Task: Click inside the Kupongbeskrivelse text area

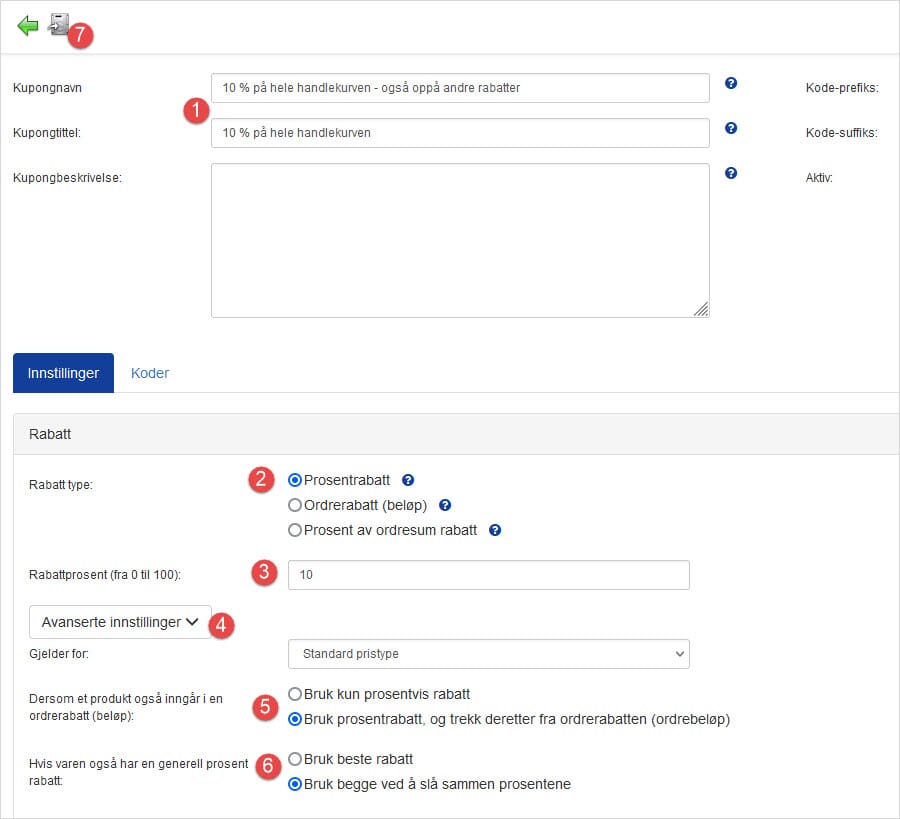Action: coord(460,240)
